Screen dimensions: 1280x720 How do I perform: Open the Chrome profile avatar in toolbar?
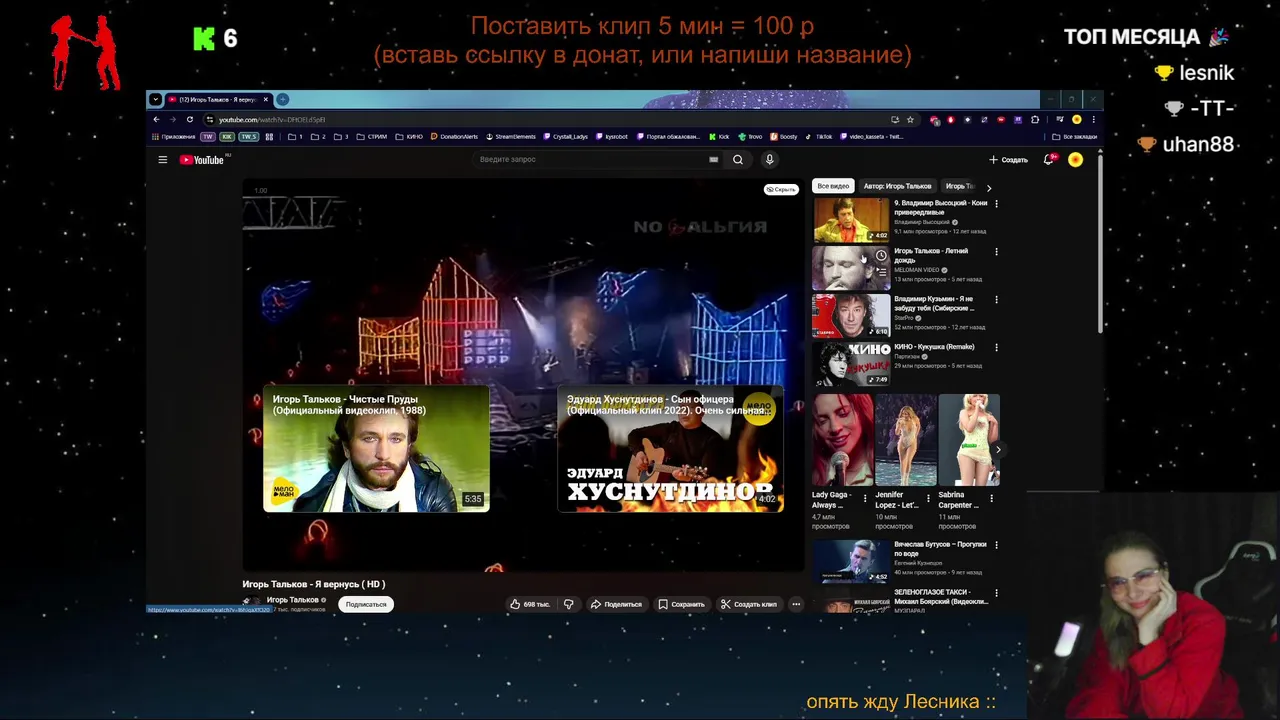[1077, 119]
